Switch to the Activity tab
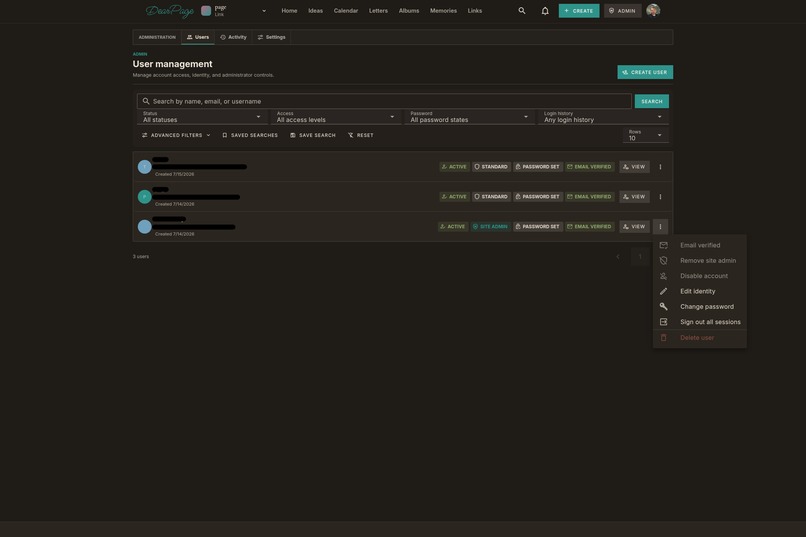The width and height of the screenshot is (806, 537). pyautogui.click(x=233, y=37)
